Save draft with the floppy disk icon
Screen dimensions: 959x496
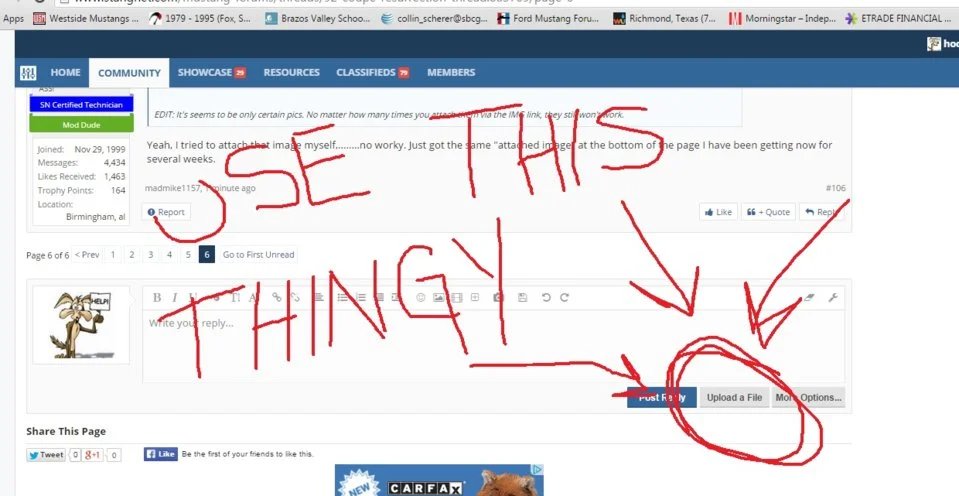[x=522, y=298]
